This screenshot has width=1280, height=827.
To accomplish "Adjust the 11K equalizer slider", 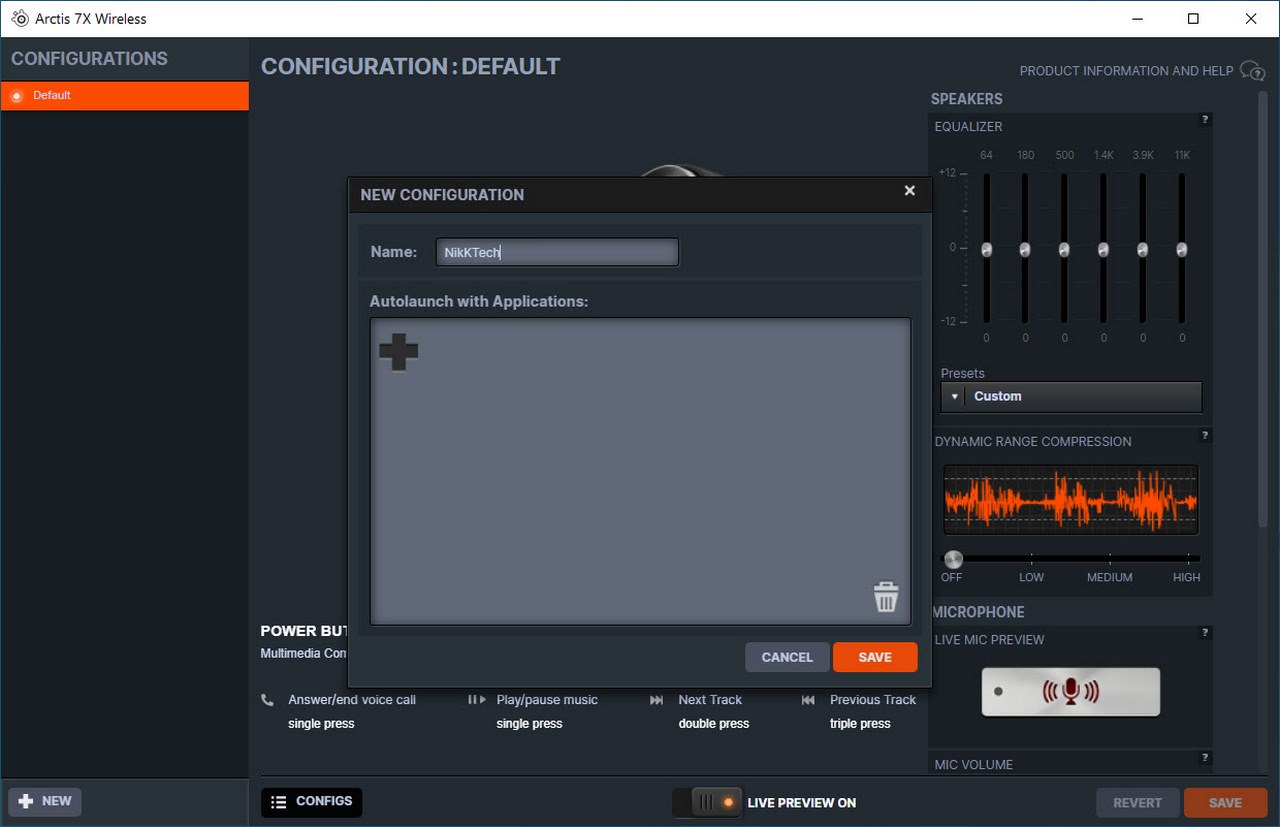I will pyautogui.click(x=1181, y=249).
